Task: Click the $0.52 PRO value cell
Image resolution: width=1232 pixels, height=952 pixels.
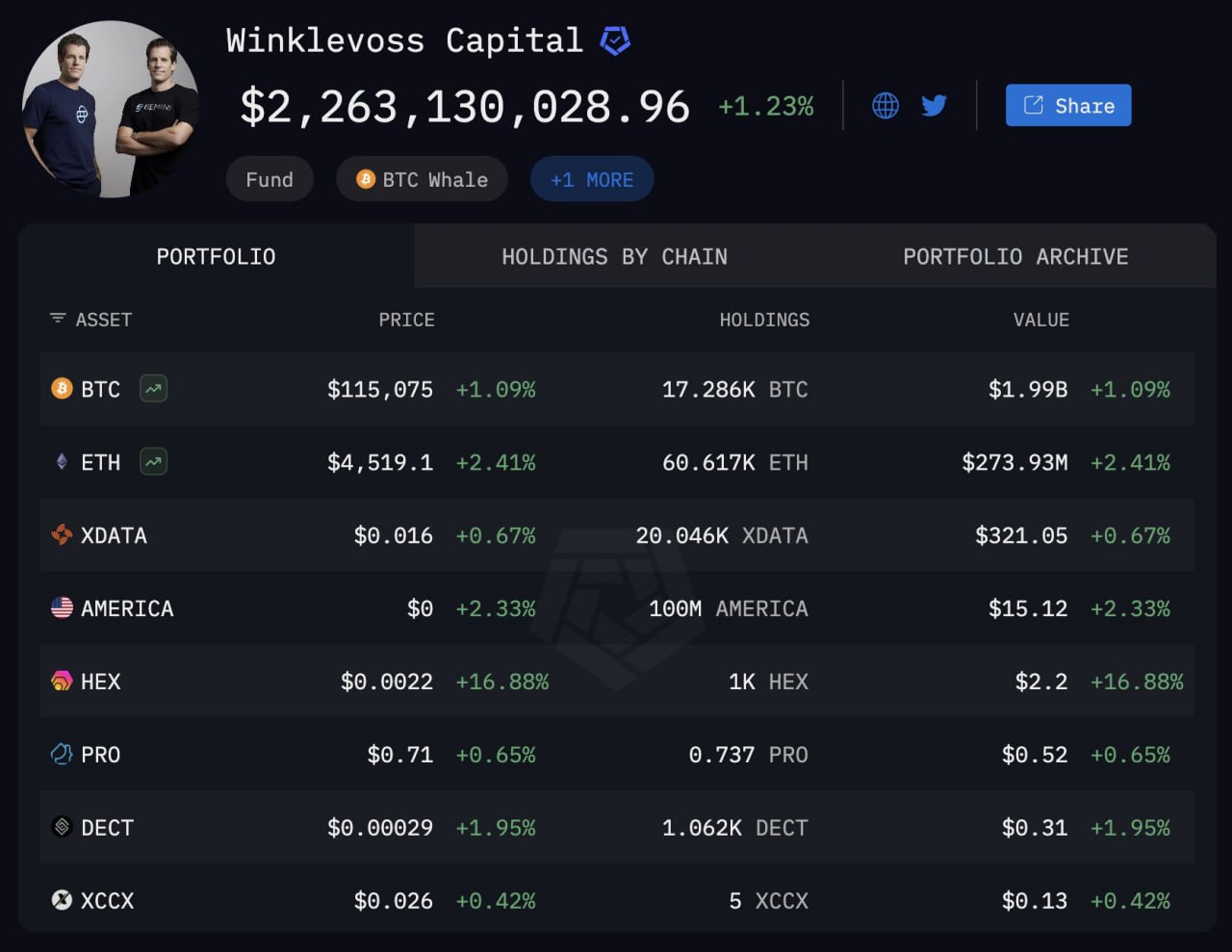Action: pos(1035,755)
